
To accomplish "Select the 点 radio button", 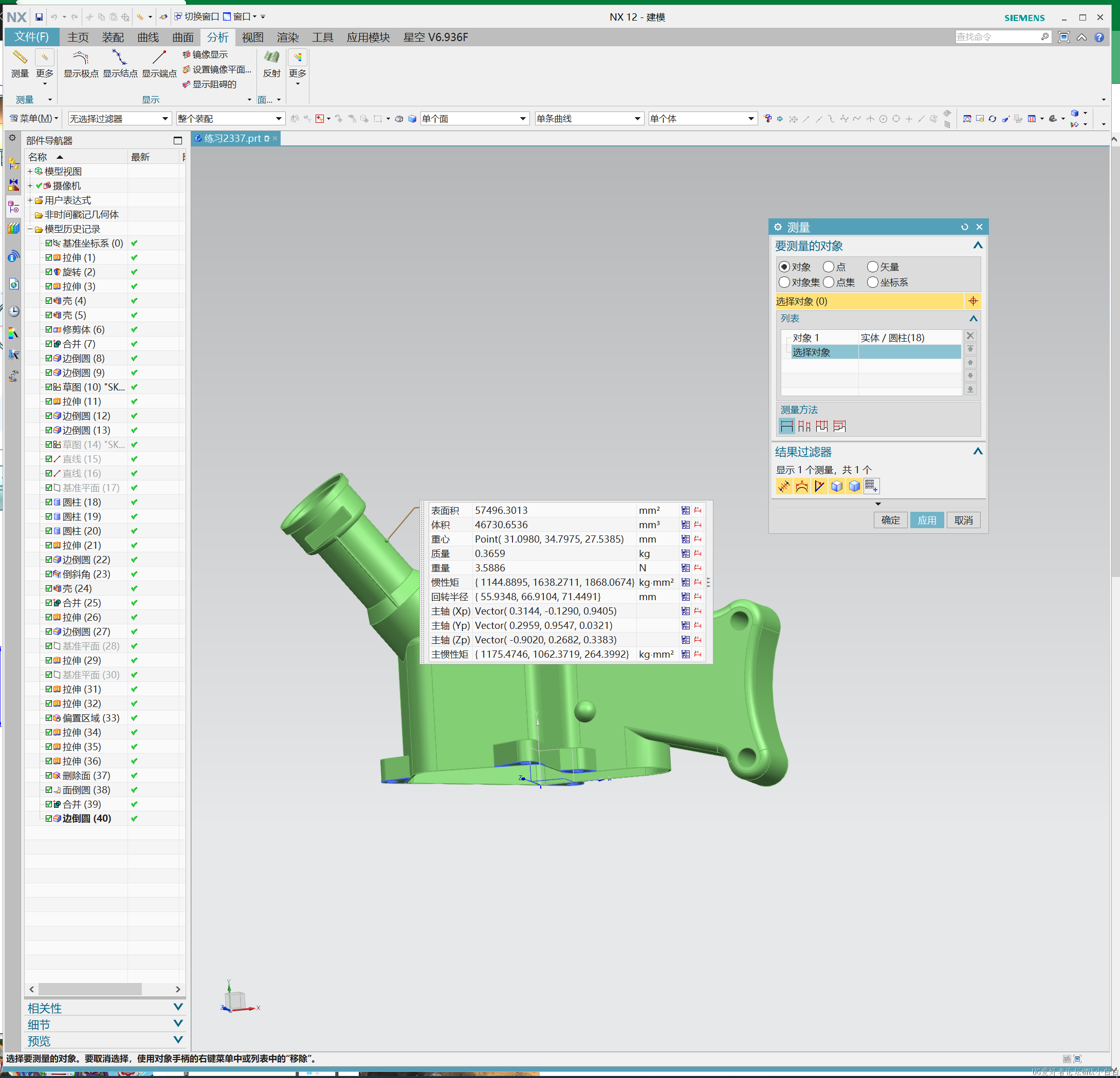I will 828,267.
